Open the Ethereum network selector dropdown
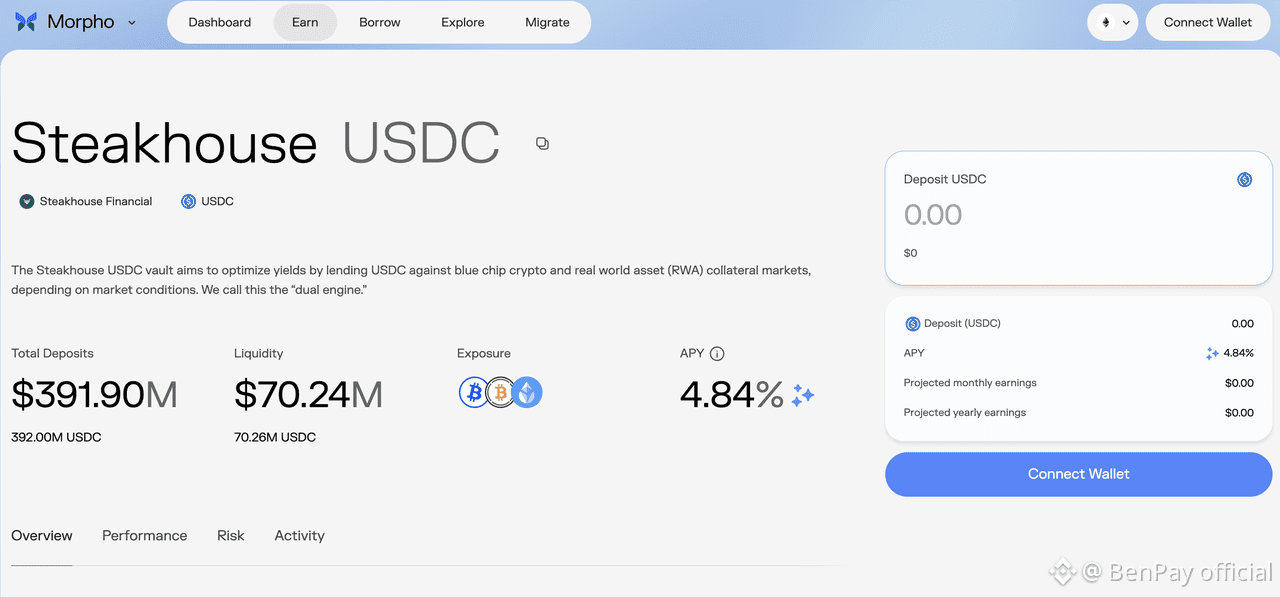 (x=1113, y=22)
